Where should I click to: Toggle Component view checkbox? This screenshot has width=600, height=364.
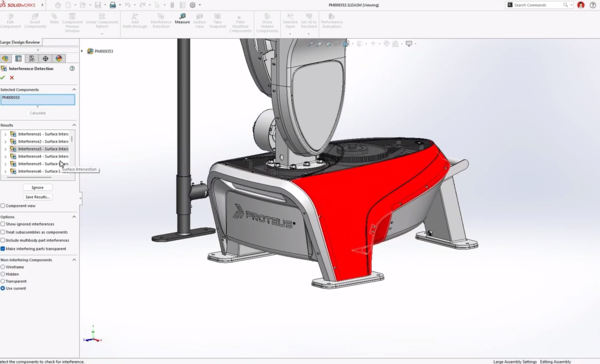(3, 206)
